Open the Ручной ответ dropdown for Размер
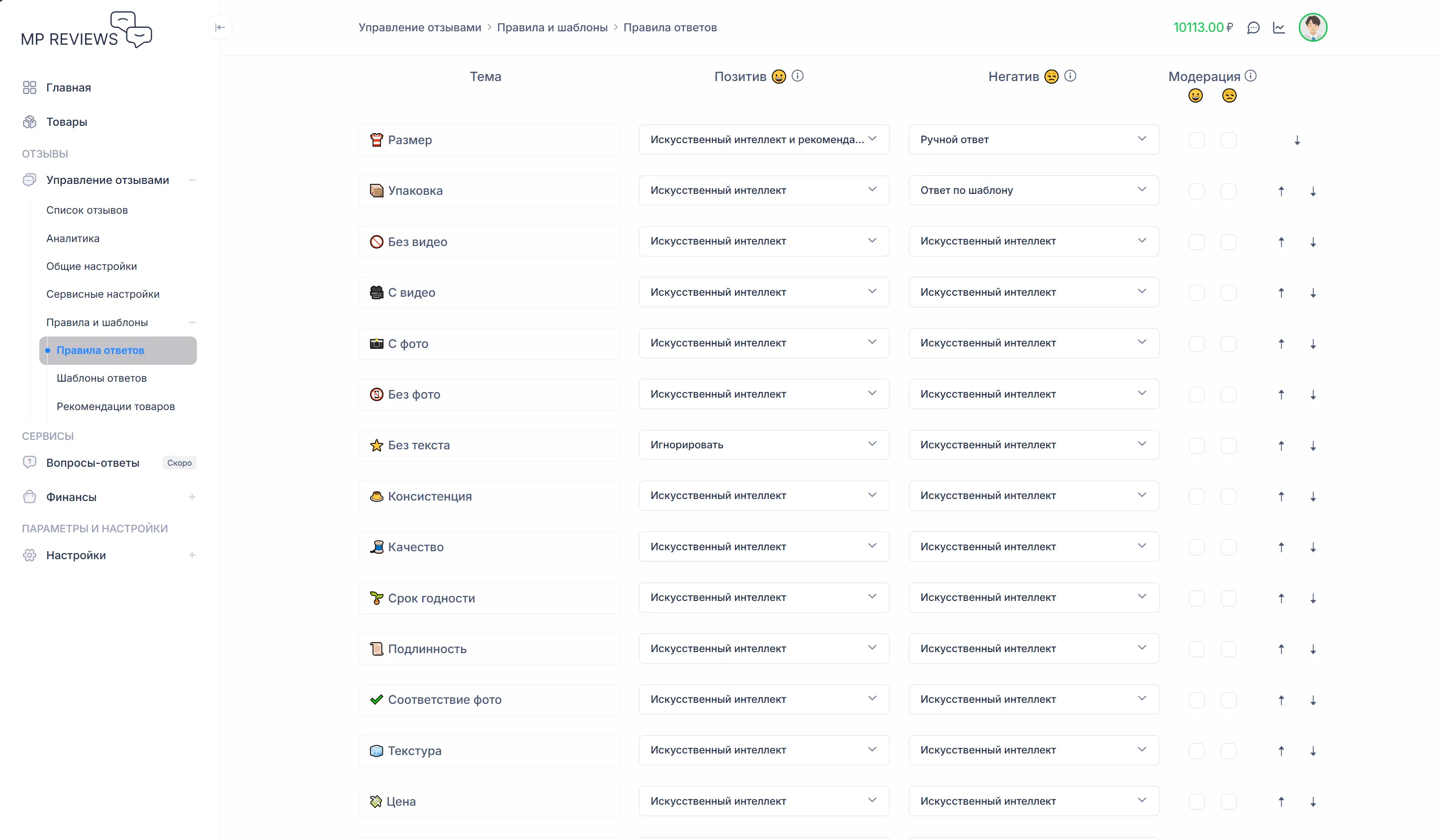The image size is (1442, 840). (x=1033, y=139)
